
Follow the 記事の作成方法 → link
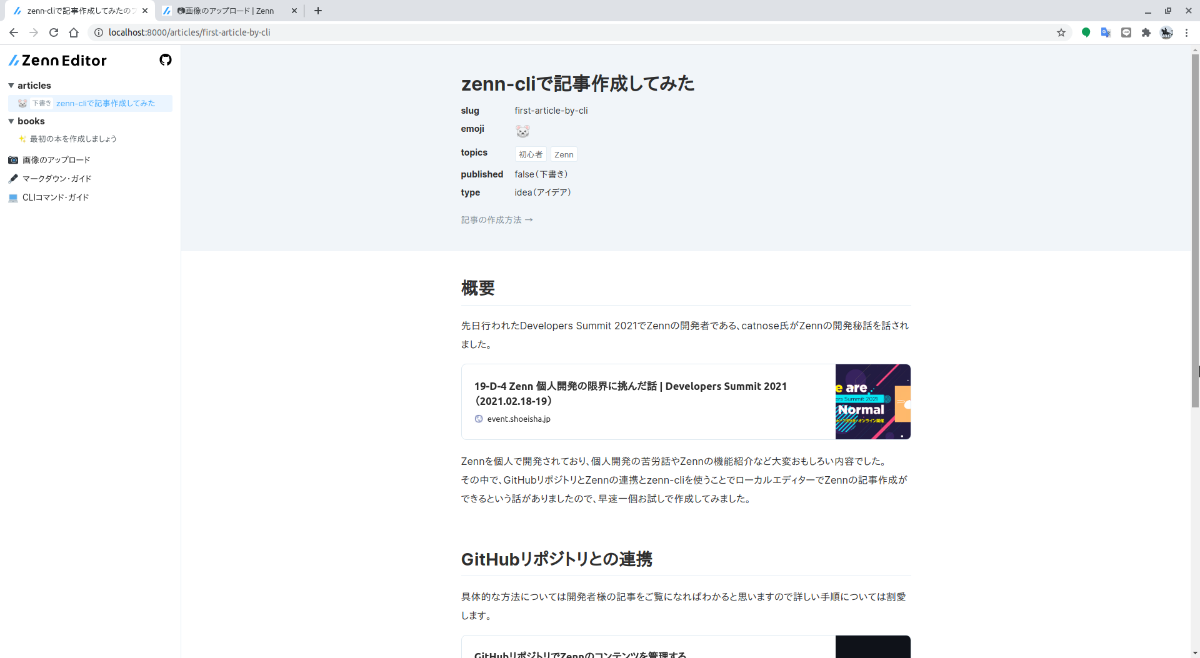(497, 220)
